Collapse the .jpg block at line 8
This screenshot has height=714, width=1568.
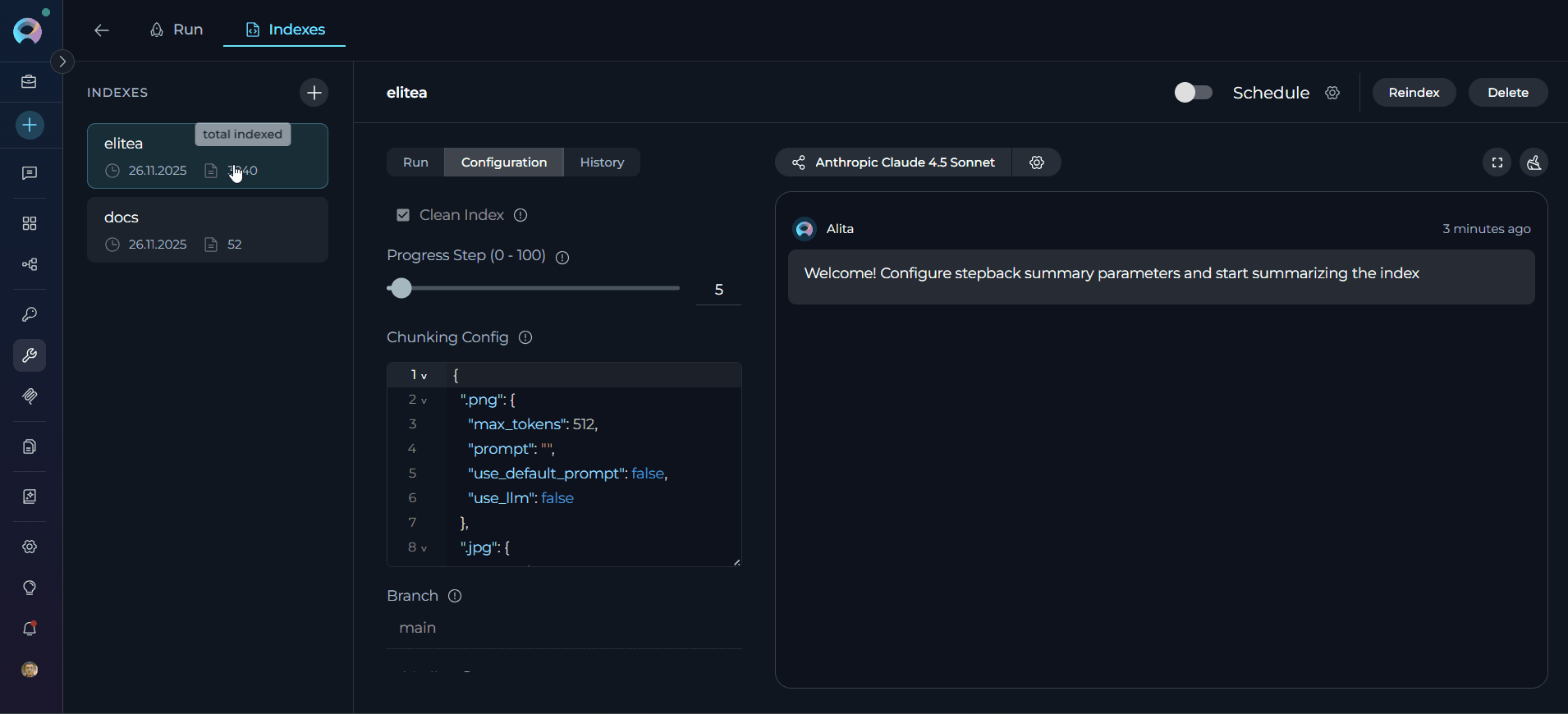[424, 548]
